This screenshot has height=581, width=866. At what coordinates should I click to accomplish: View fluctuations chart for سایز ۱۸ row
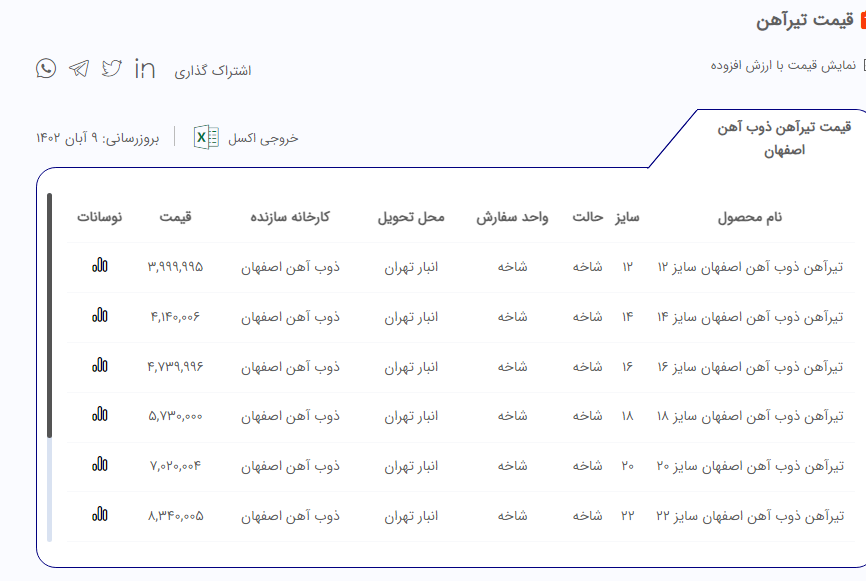tap(100, 415)
